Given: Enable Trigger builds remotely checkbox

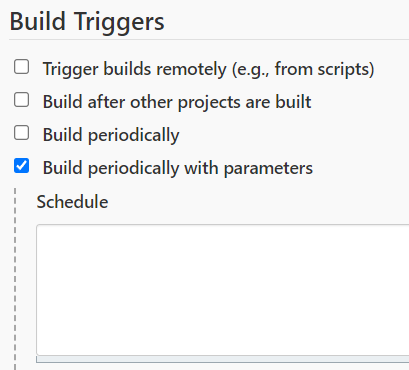Looking at the screenshot, I should click(21, 67).
